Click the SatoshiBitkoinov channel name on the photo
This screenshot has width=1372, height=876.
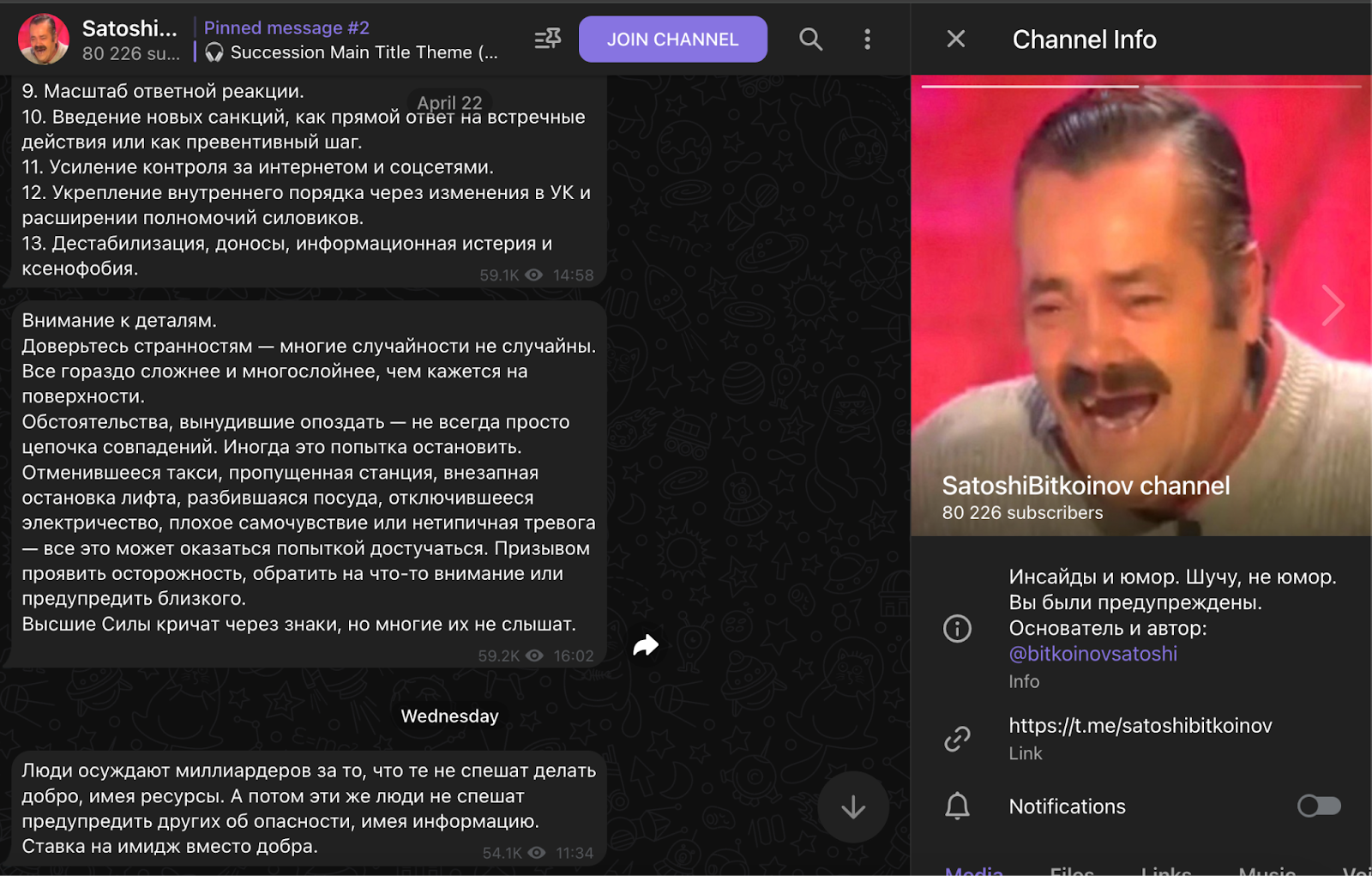point(1086,486)
